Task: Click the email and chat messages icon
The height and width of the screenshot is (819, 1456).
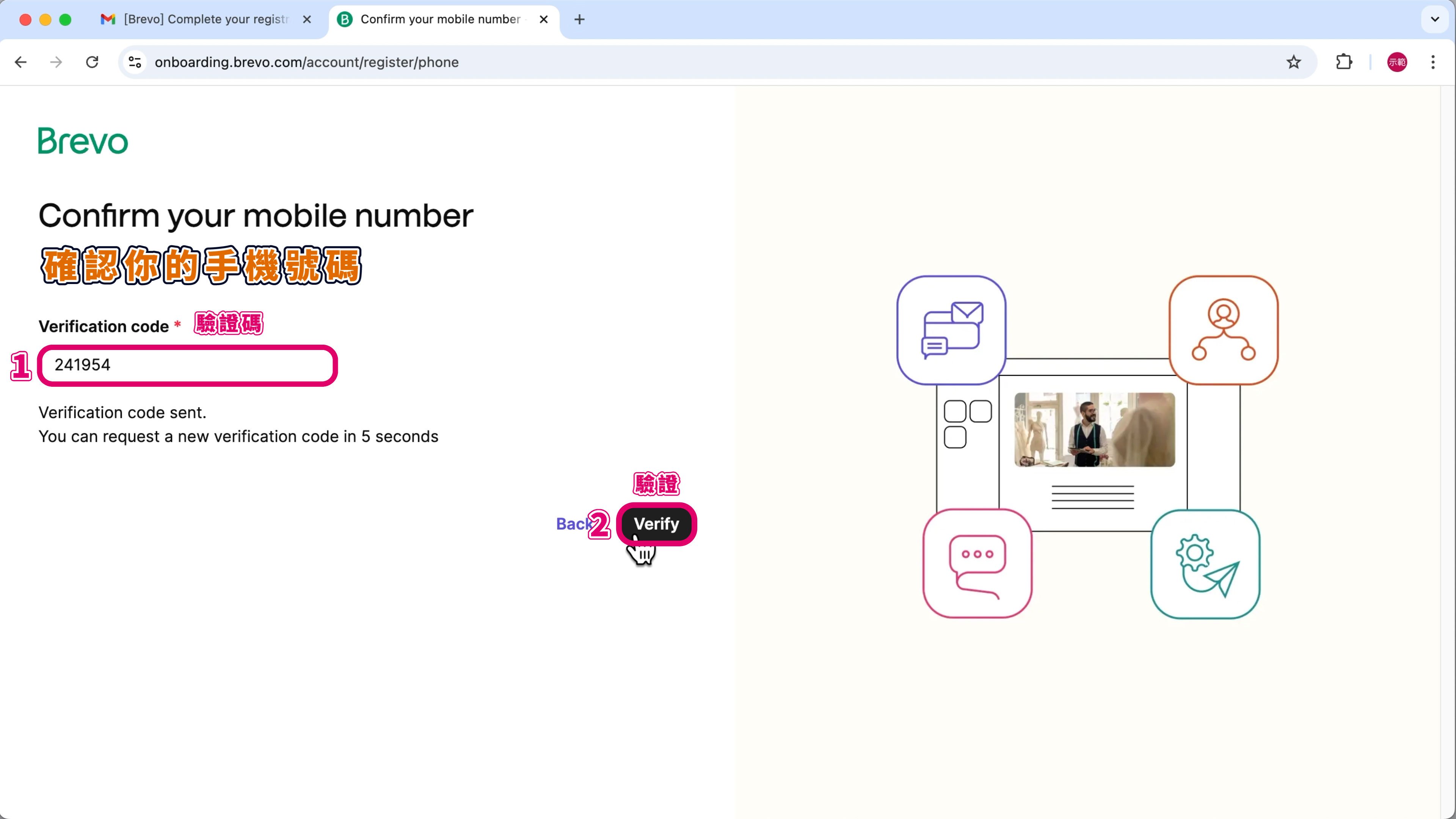Action: click(x=951, y=330)
